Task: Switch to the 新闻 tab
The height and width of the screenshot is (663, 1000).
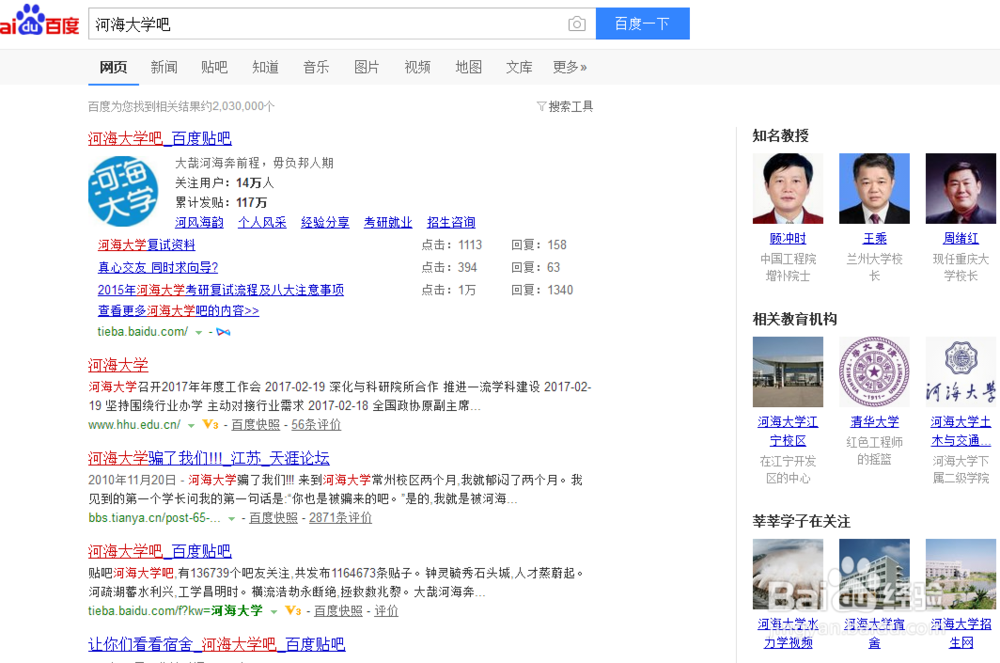Action: click(x=164, y=67)
